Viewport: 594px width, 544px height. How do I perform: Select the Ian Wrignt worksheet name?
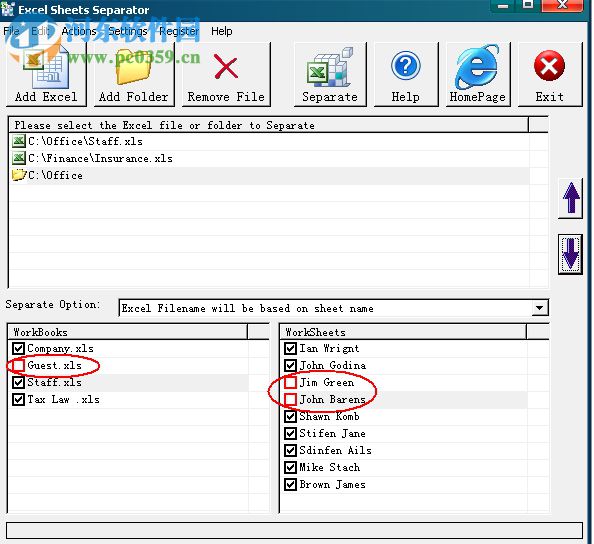(x=329, y=349)
